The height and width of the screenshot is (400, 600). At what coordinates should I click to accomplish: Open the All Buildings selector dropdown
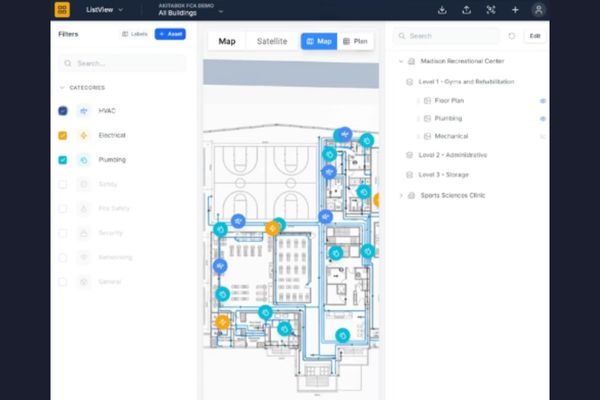190,13
